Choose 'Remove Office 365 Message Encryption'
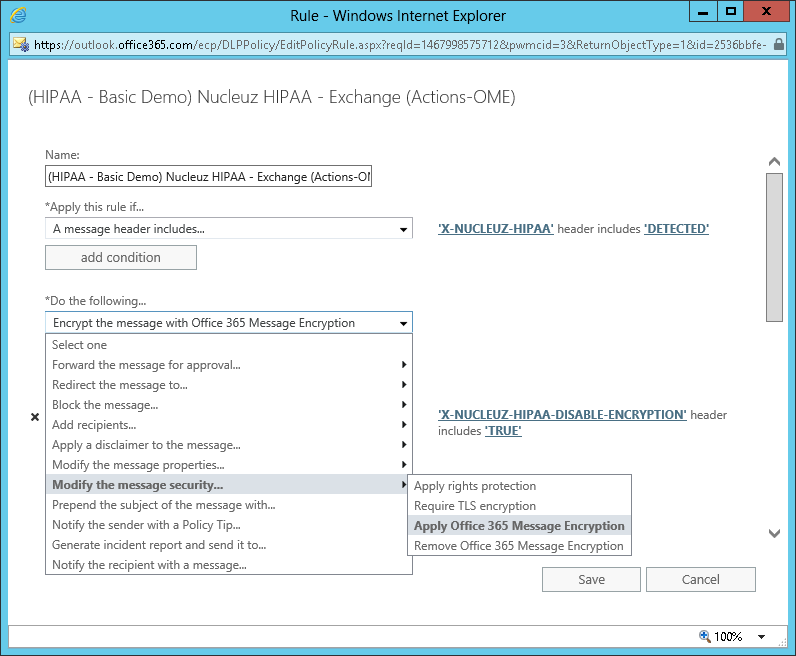Viewport: 796px width, 656px height. click(x=519, y=546)
